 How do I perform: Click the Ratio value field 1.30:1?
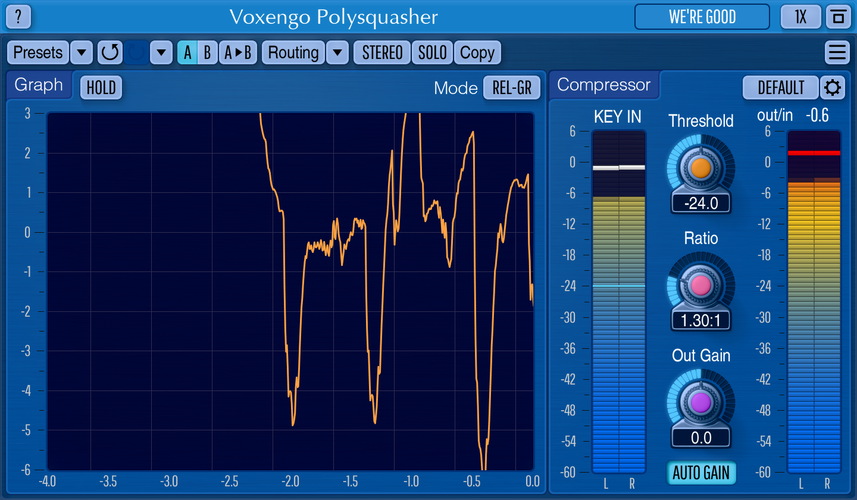(x=701, y=320)
